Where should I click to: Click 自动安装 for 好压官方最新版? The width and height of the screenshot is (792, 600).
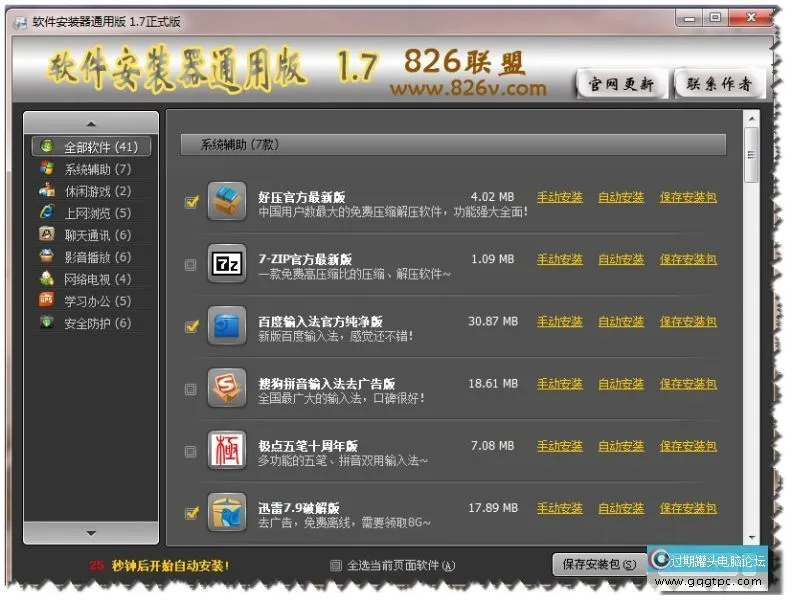621,197
